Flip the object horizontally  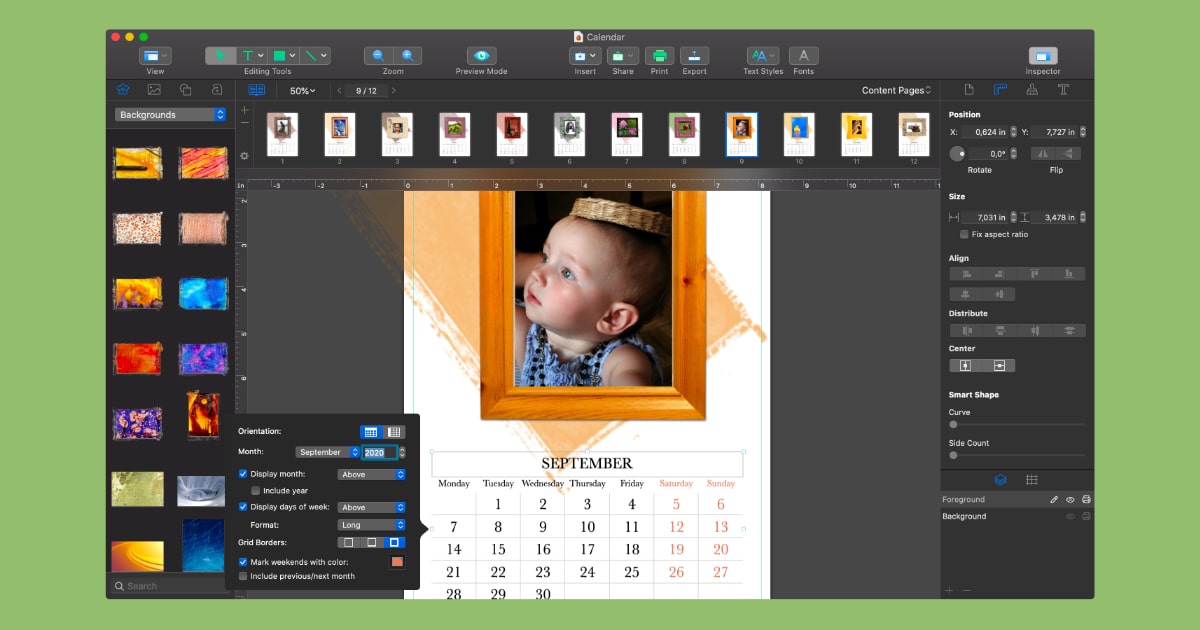tap(1042, 153)
